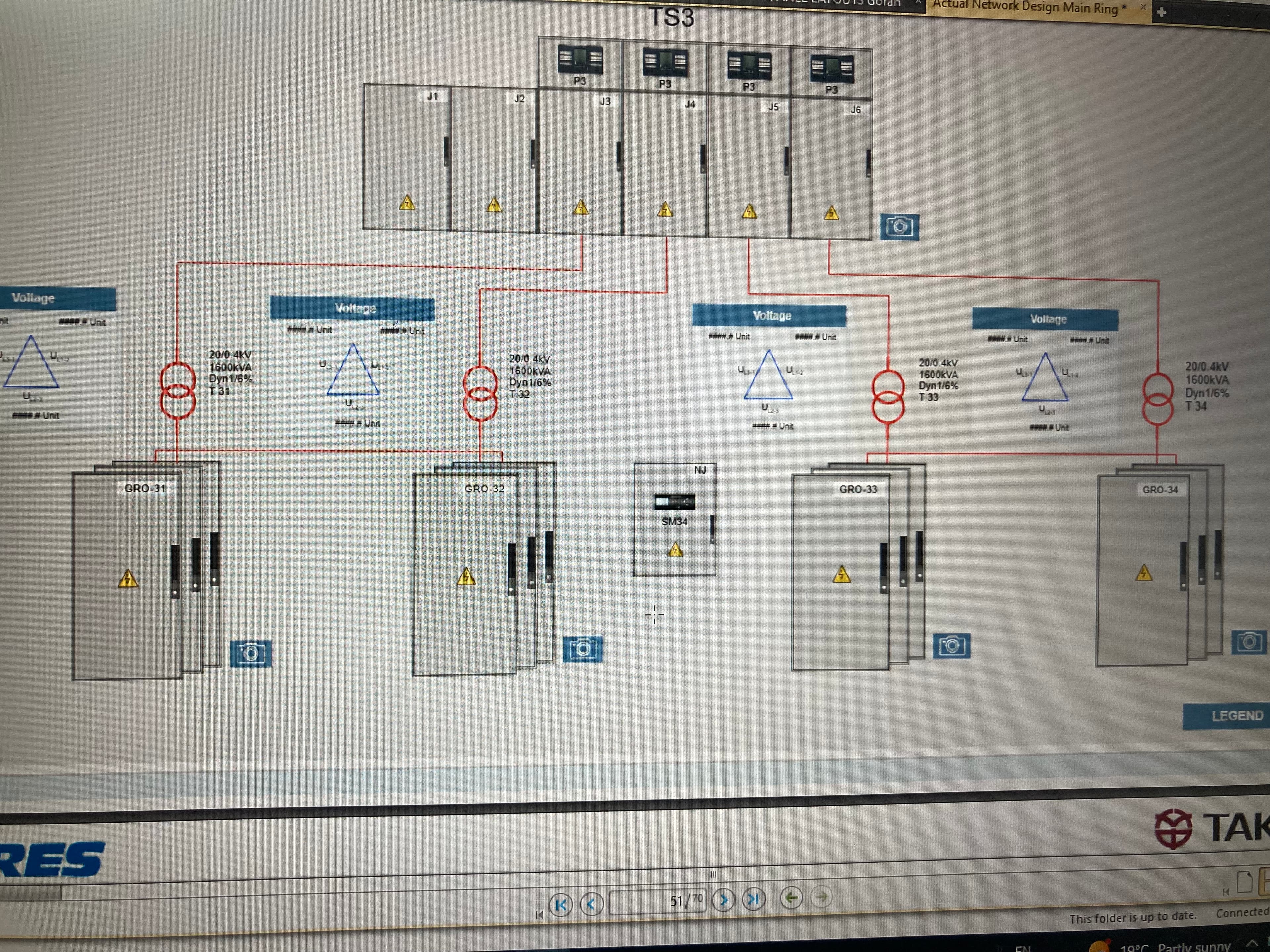The height and width of the screenshot is (952, 1270).
Task: Click the Voltage header near T 32
Action: [353, 308]
